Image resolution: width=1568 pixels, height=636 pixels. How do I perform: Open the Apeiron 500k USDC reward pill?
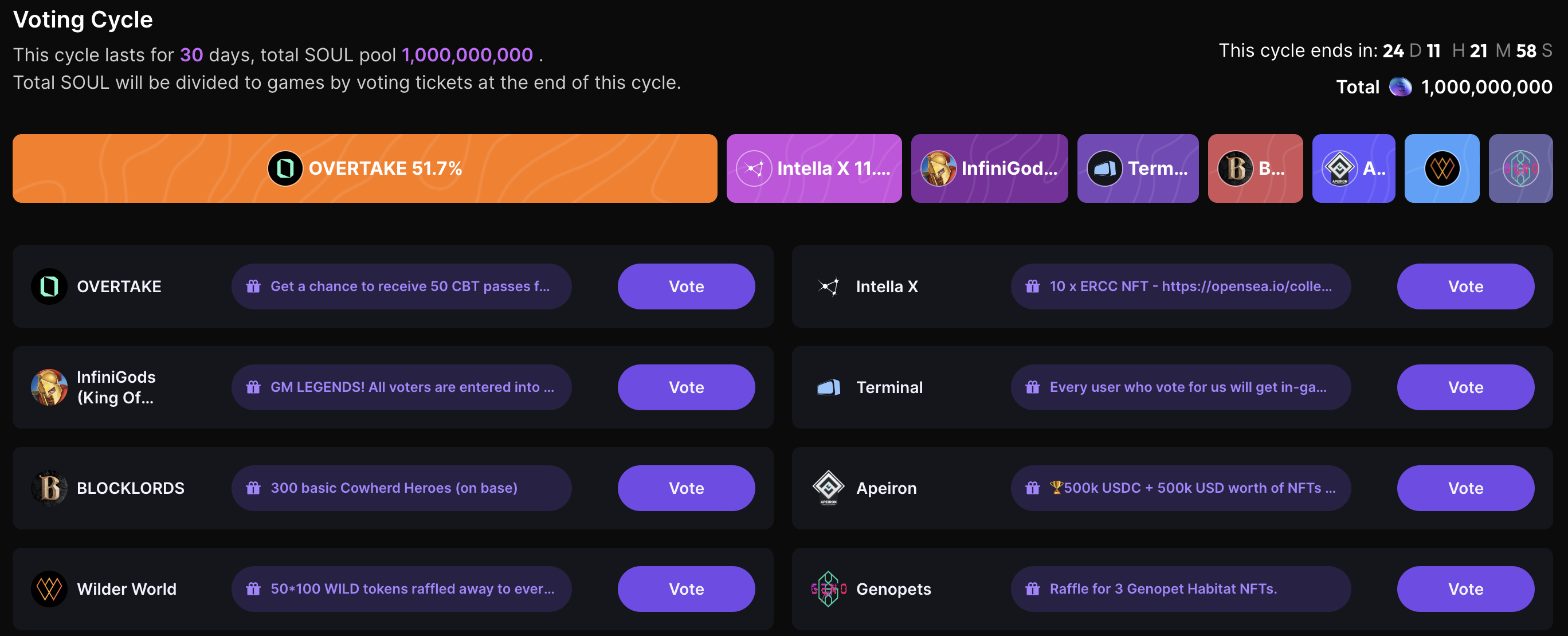coord(1180,488)
